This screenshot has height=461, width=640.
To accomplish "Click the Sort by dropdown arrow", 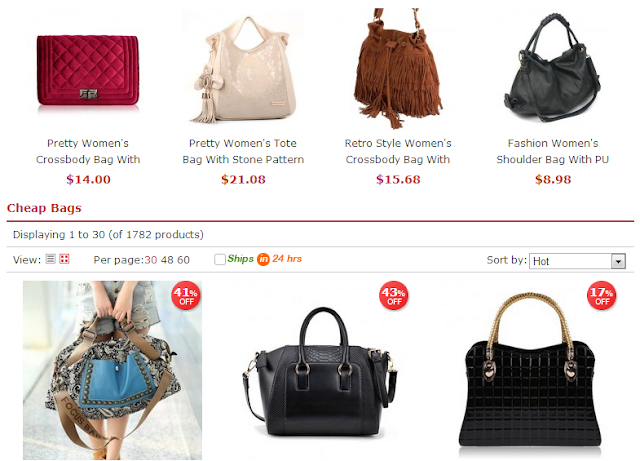I will pos(618,261).
